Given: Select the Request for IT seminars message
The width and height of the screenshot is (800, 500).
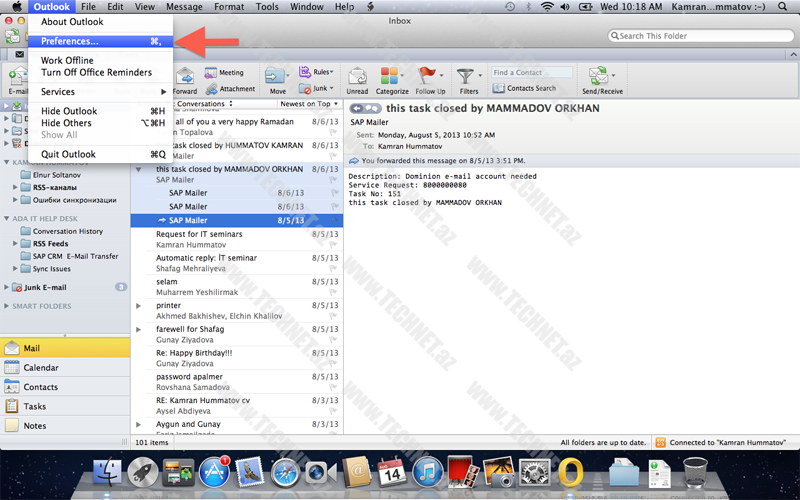Looking at the screenshot, I should (x=237, y=239).
